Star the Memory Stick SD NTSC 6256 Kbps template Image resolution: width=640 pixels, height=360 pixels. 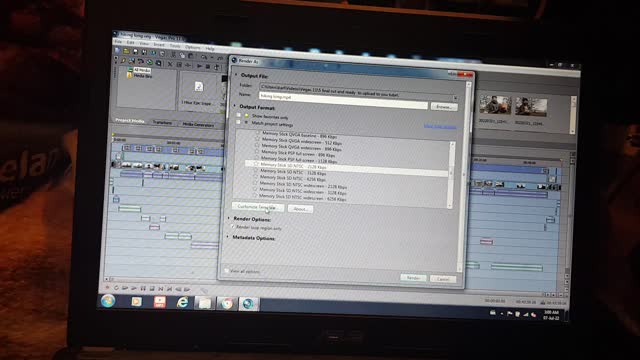click(x=256, y=177)
